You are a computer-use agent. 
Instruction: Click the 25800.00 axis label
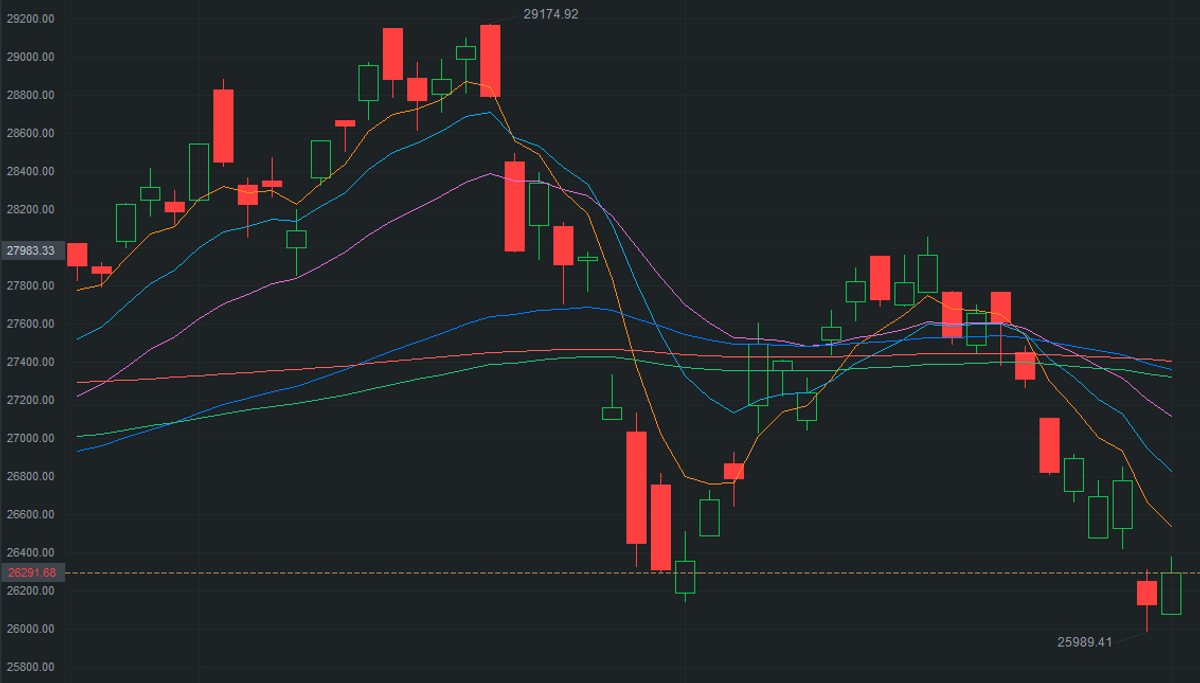point(30,667)
